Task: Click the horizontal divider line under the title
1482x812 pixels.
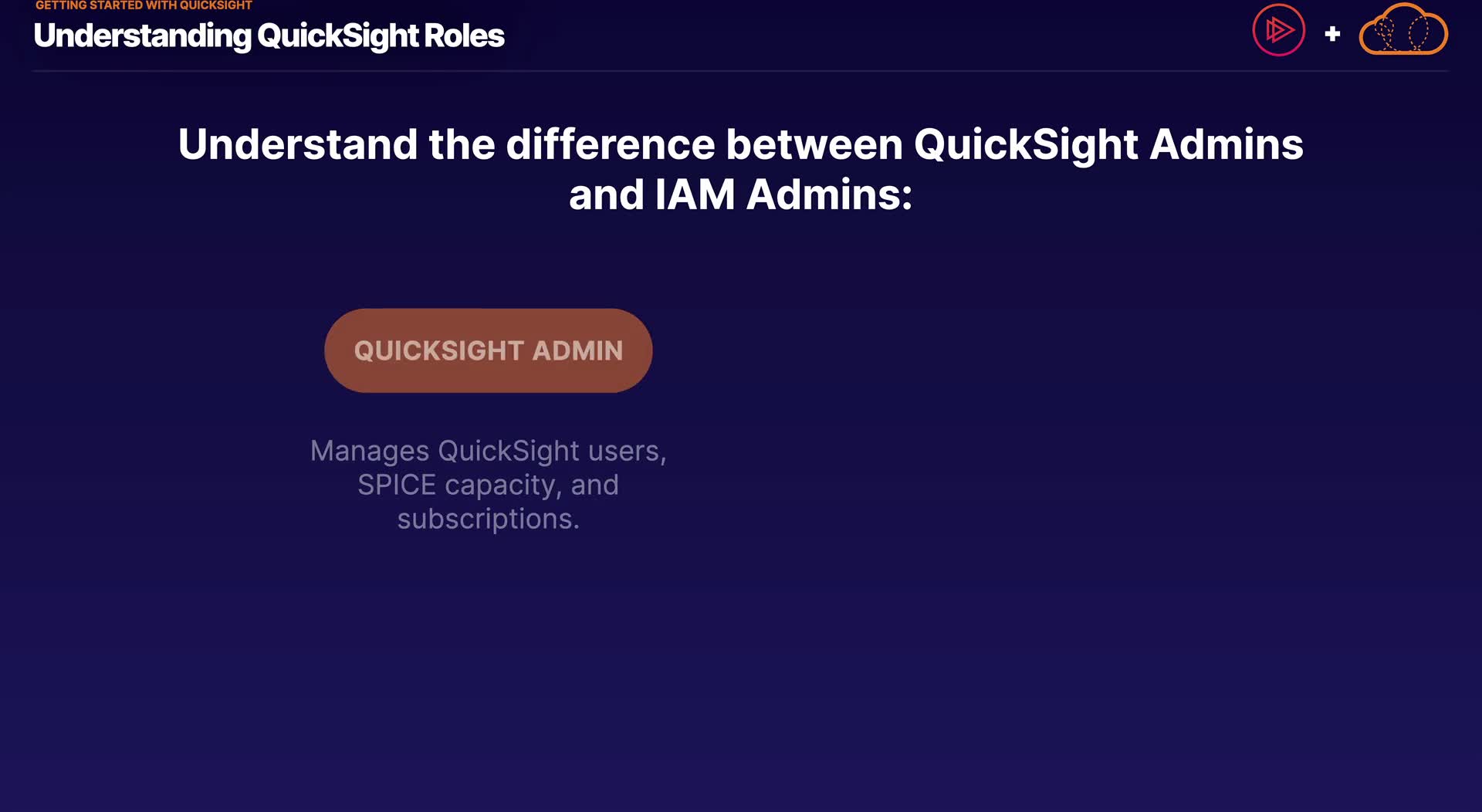Action: coord(741,71)
